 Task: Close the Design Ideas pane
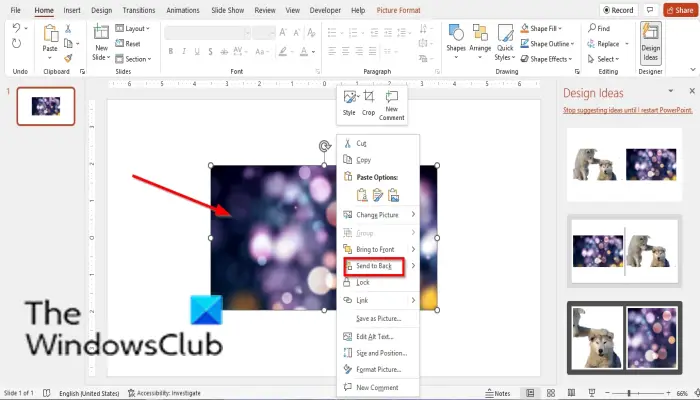(x=692, y=91)
